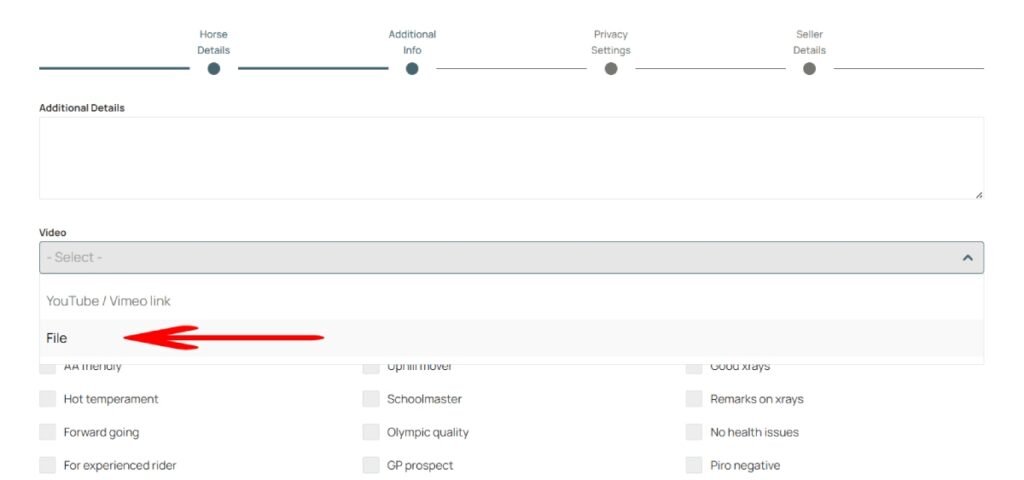
Task: Click inside the Additional Details text area
Action: [510, 157]
